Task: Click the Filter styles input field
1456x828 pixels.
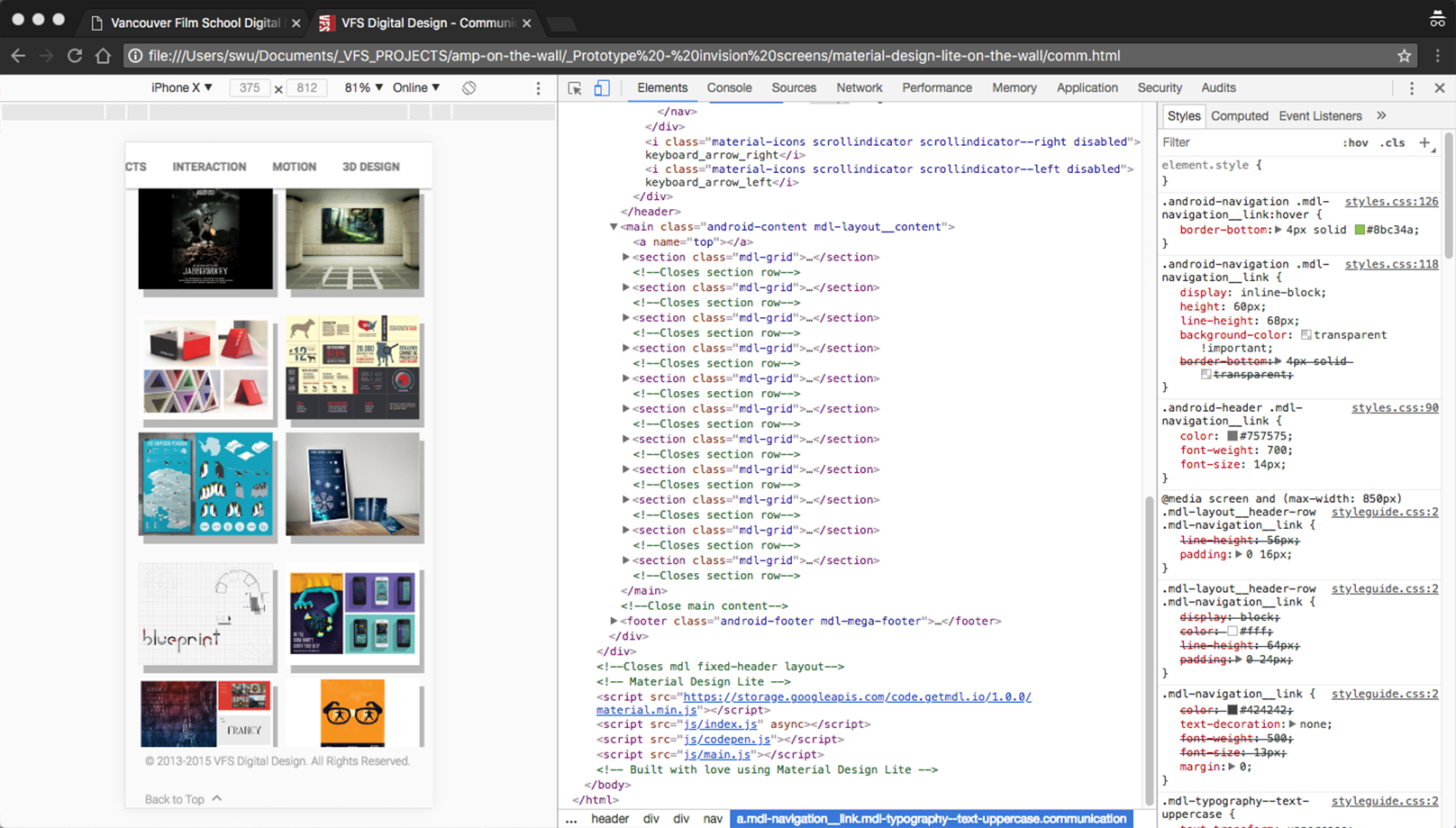Action: (x=1247, y=142)
